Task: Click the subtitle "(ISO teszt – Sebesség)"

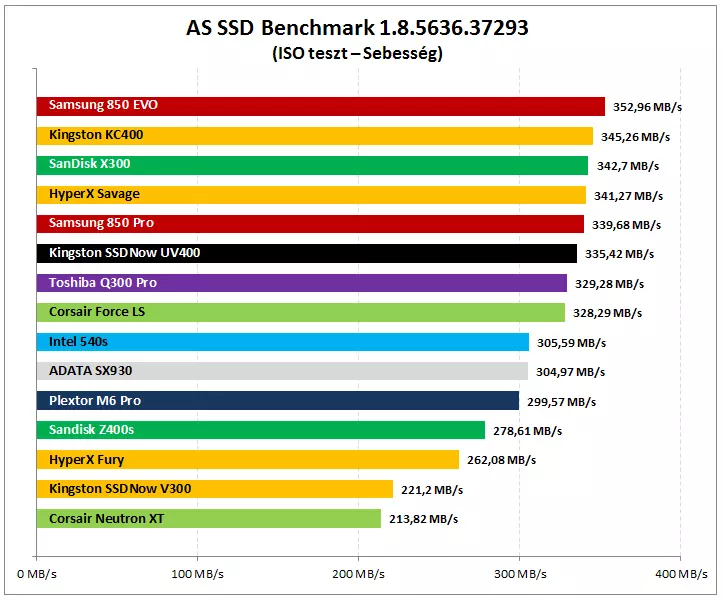Action: (x=357, y=53)
